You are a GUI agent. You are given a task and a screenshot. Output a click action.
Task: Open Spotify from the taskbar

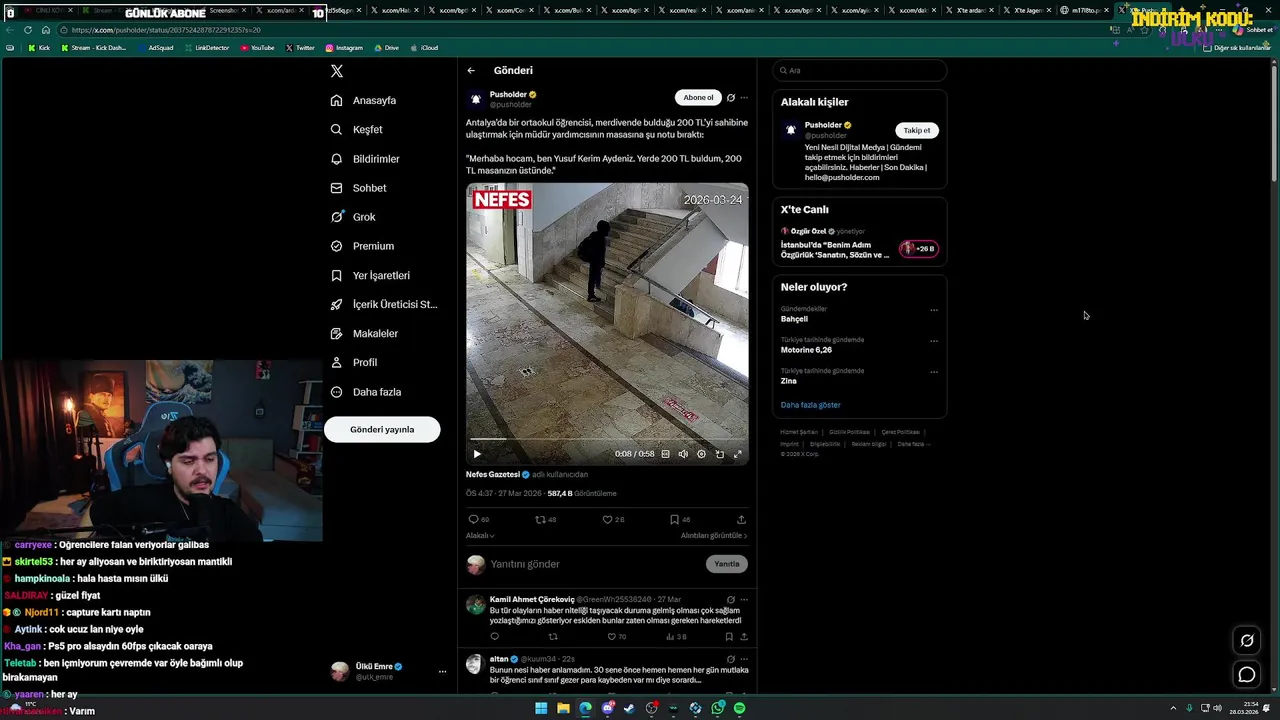pos(739,708)
